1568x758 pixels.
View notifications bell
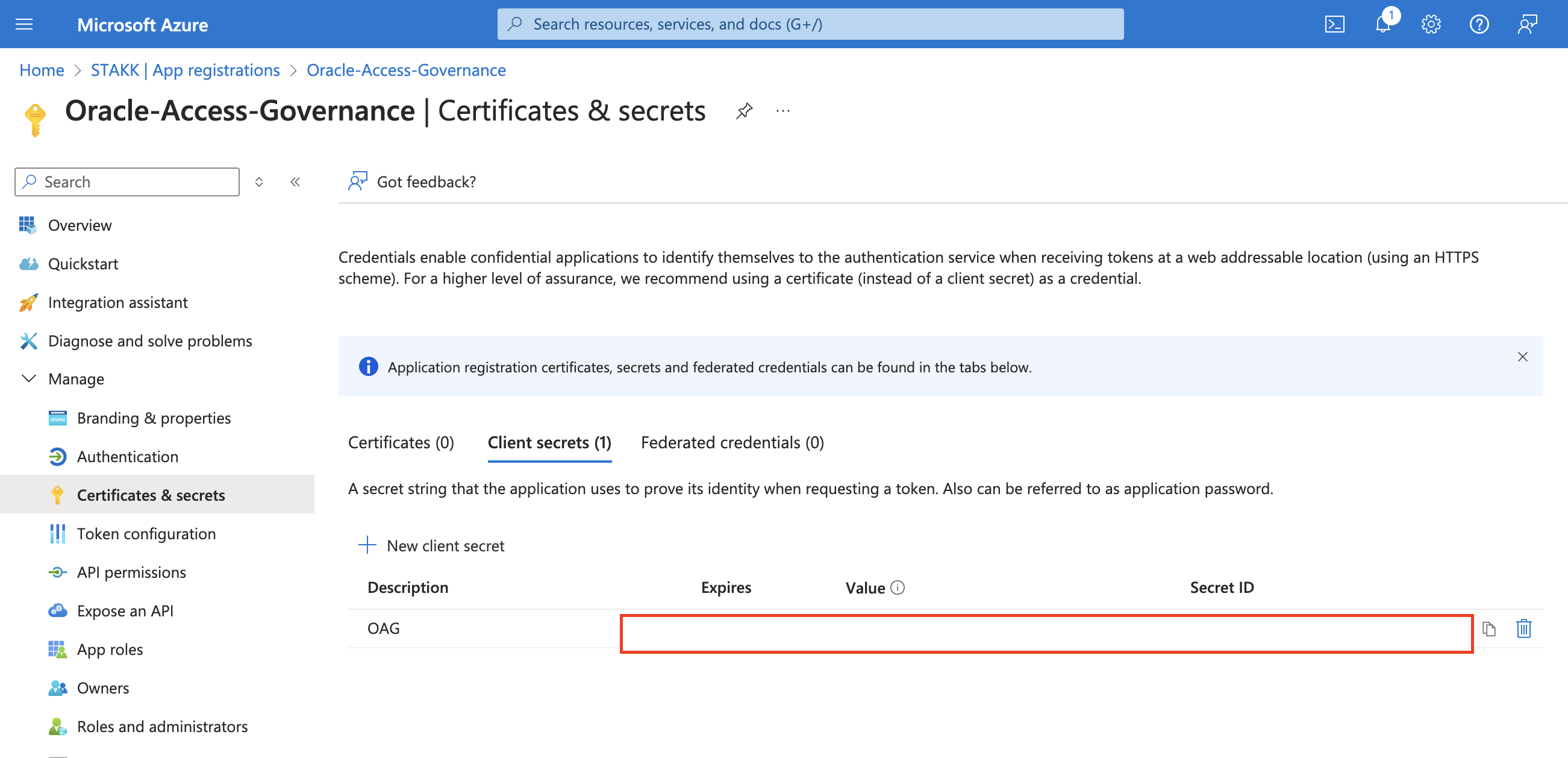point(1383,24)
